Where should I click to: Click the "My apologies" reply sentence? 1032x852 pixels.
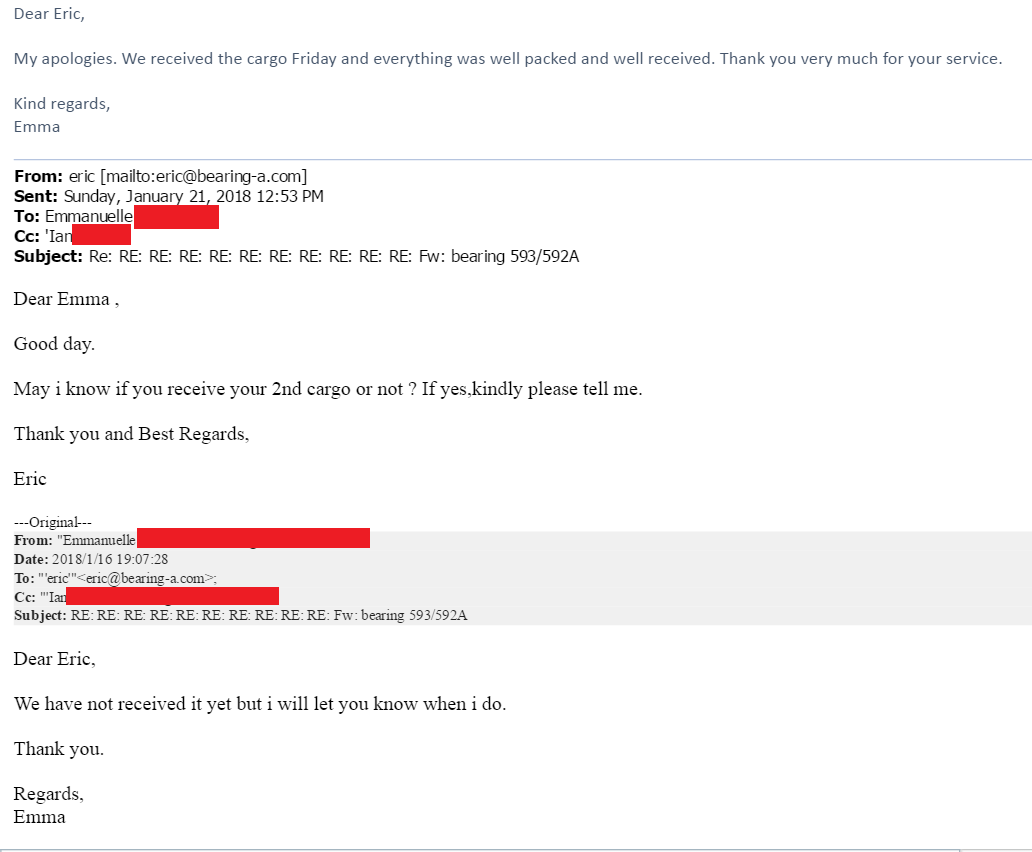[507, 59]
